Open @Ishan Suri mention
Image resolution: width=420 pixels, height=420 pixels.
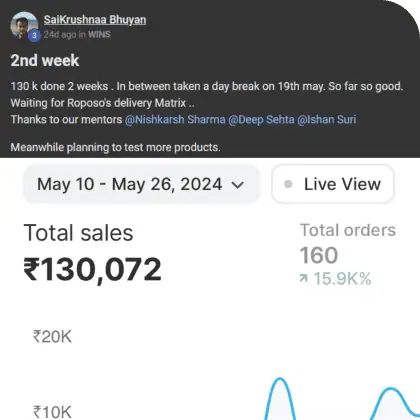click(327, 119)
